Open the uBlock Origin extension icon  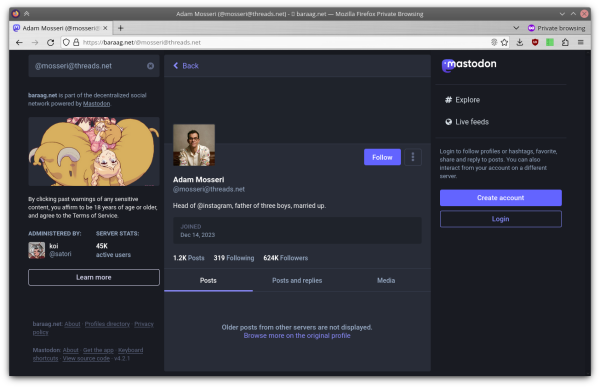535,42
